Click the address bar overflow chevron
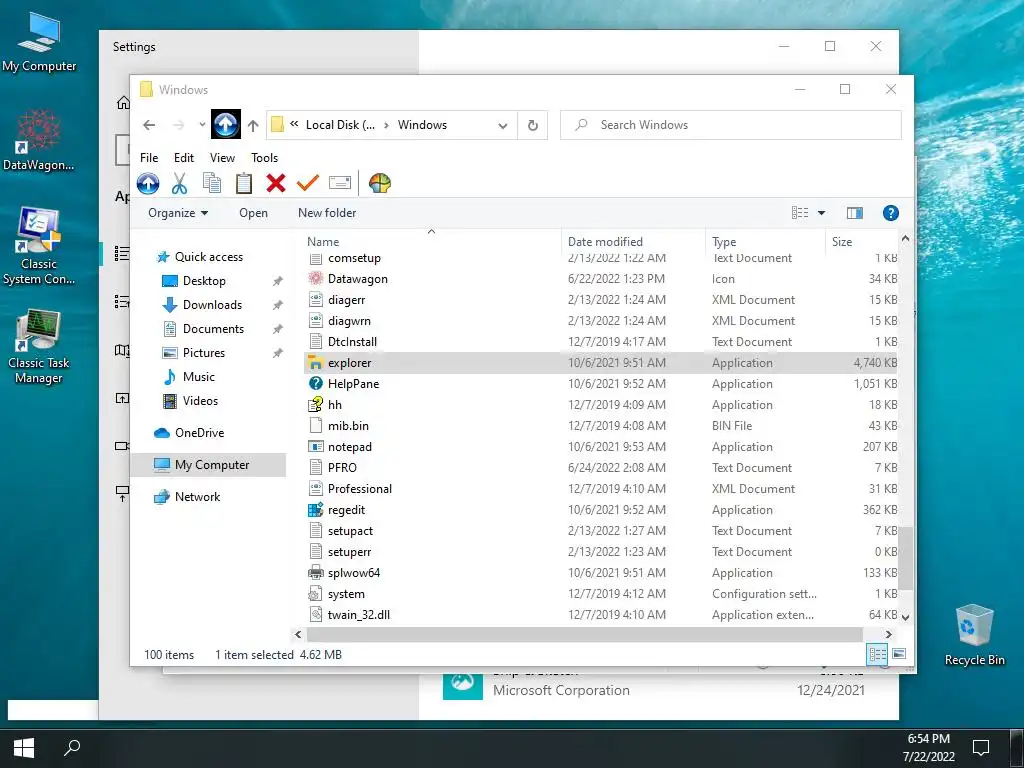 [295, 124]
